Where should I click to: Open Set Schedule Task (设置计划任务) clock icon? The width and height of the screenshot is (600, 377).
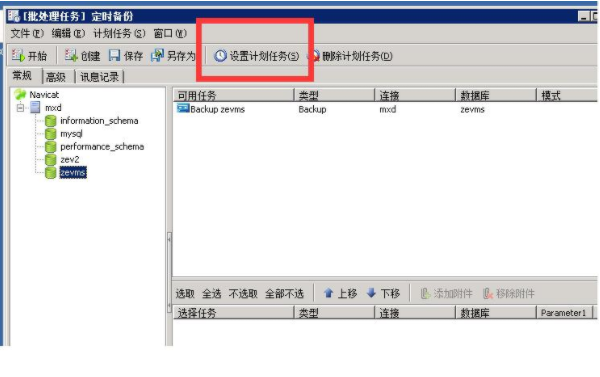pyautogui.click(x=220, y=56)
